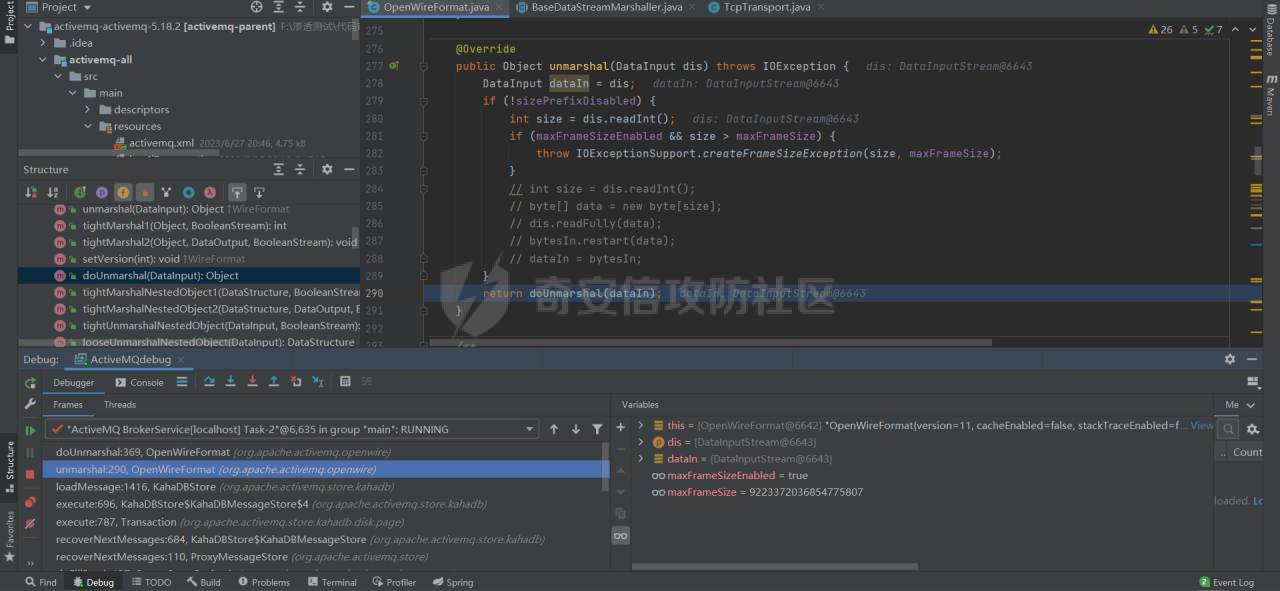Image resolution: width=1280 pixels, height=591 pixels.
Task: Open memory view search icon
Action: pos(1228,428)
